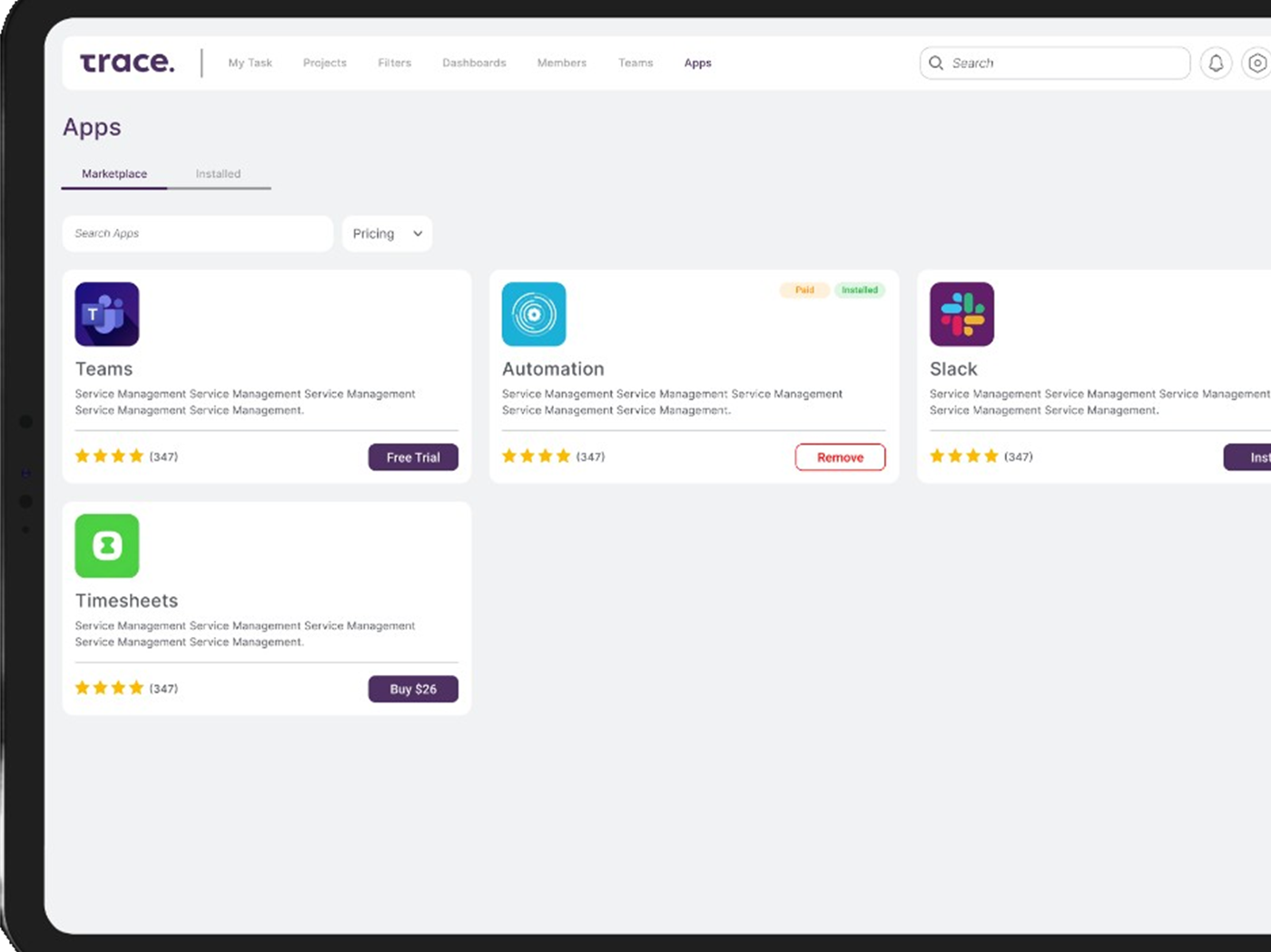Open the Pricing dropdown filter

pyautogui.click(x=387, y=233)
